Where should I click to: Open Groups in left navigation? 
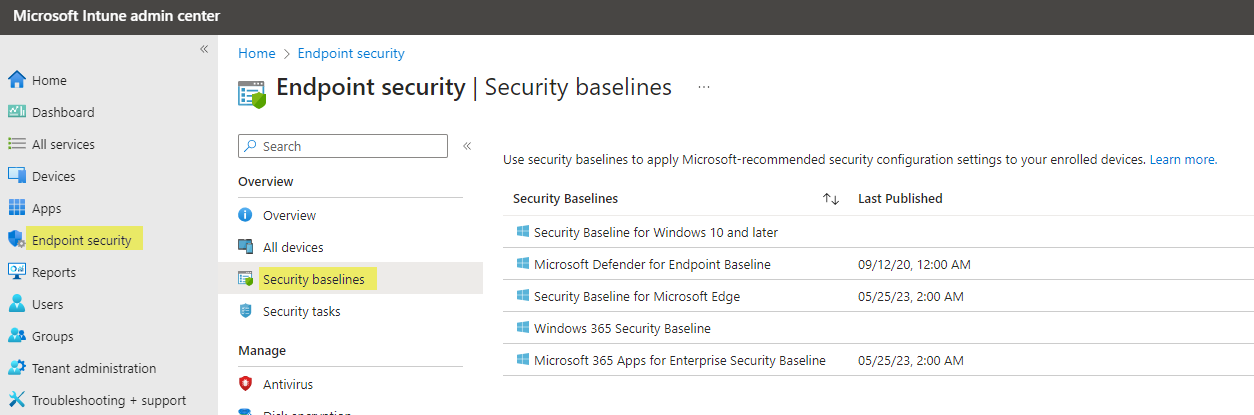click(x=52, y=336)
